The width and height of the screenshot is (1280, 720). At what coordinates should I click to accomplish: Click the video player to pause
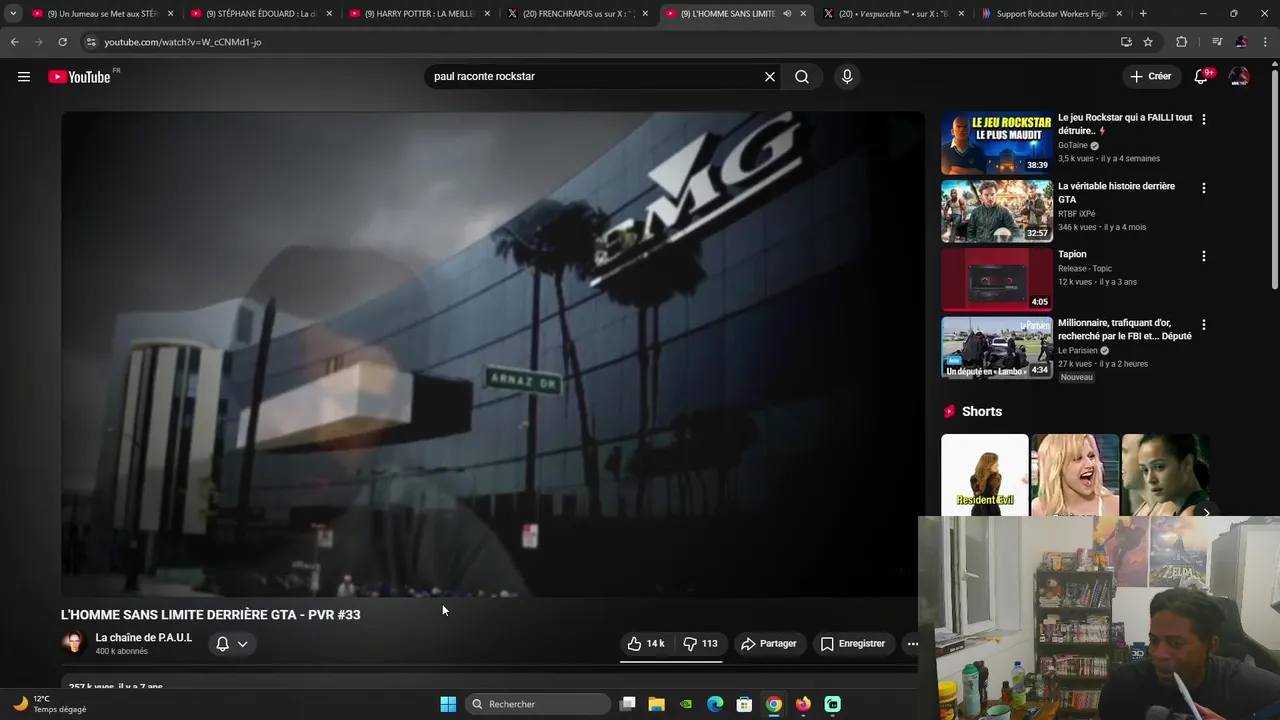tap(492, 355)
